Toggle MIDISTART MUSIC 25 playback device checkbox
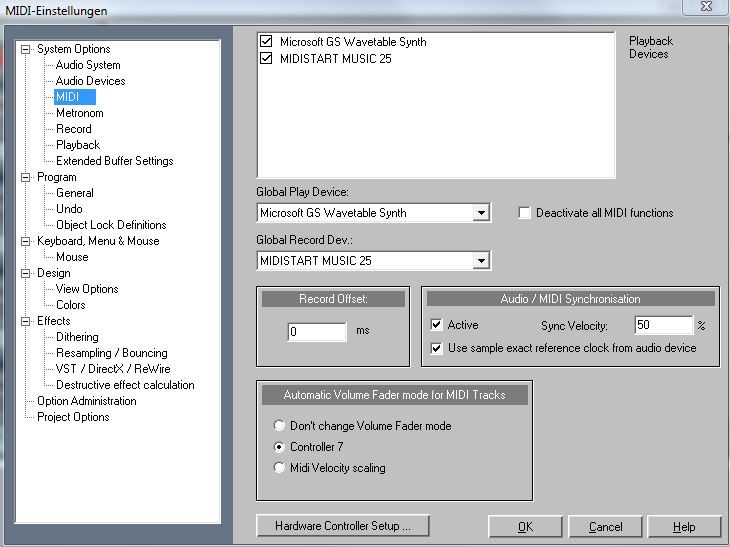The width and height of the screenshot is (730, 547). point(266,59)
